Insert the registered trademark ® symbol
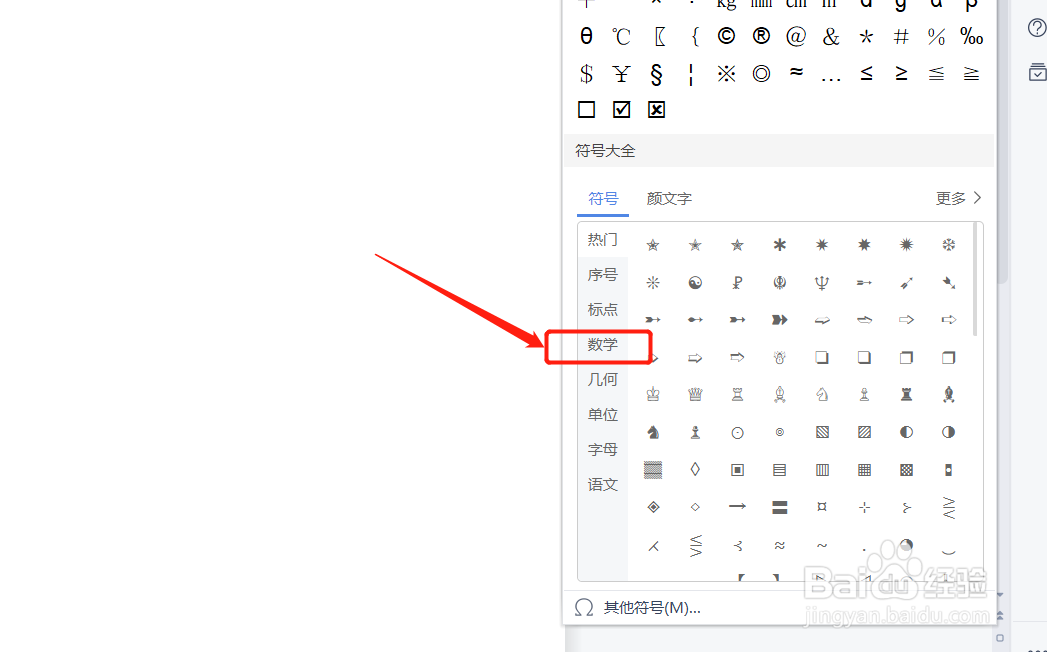 (x=761, y=36)
